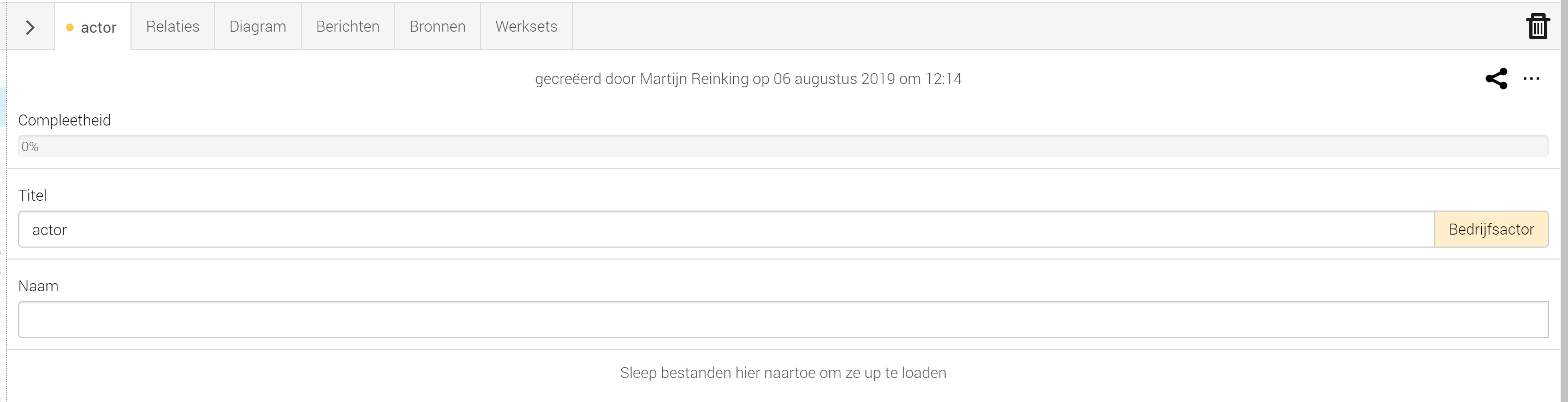1568x402 pixels.
Task: Click the Compleetheid label
Action: [x=64, y=121]
